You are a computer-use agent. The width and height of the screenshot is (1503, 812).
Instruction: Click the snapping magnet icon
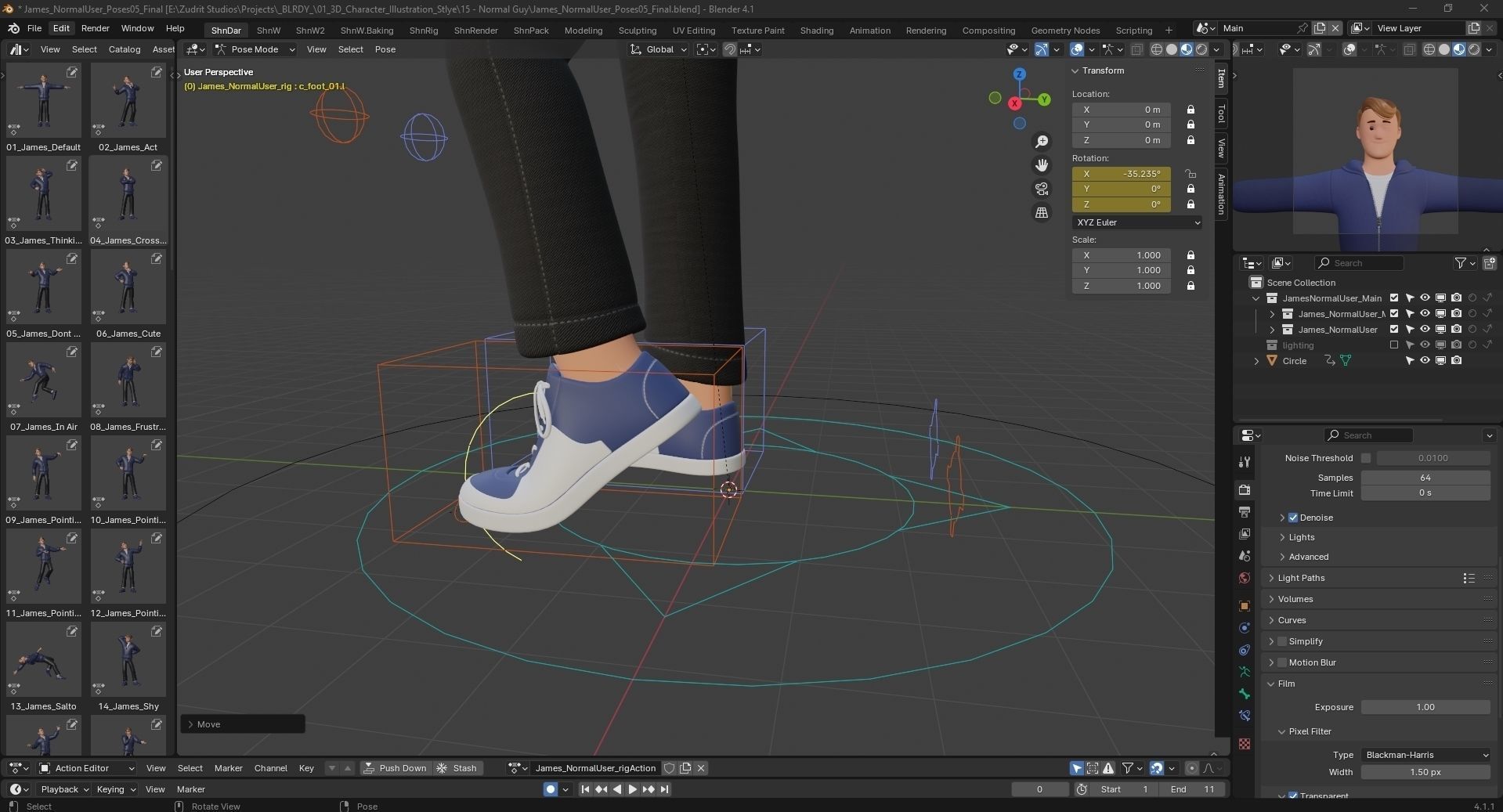[730, 49]
